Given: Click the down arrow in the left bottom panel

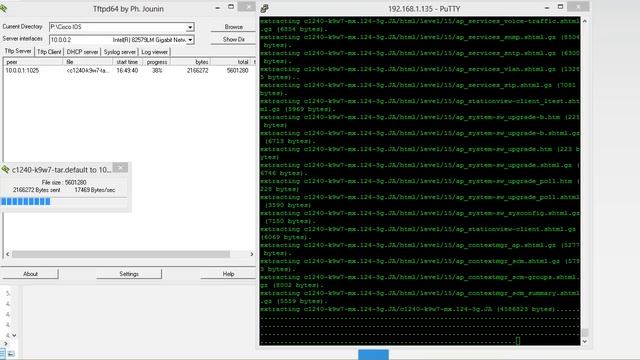Looking at the screenshot, I should pos(14,335).
